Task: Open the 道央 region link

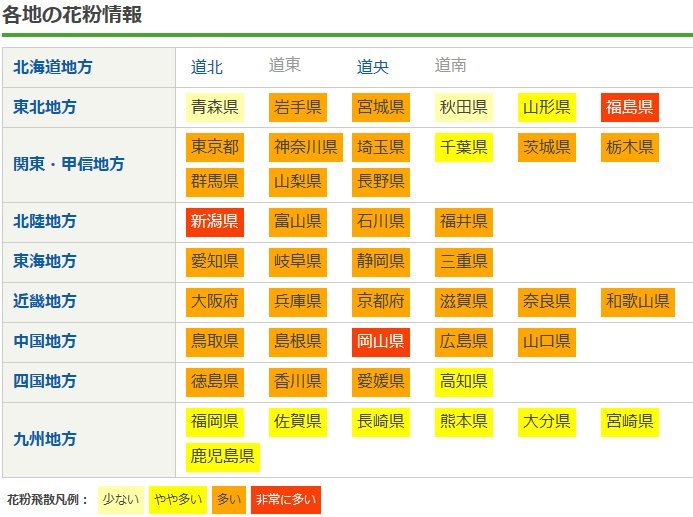Action: coord(373,67)
